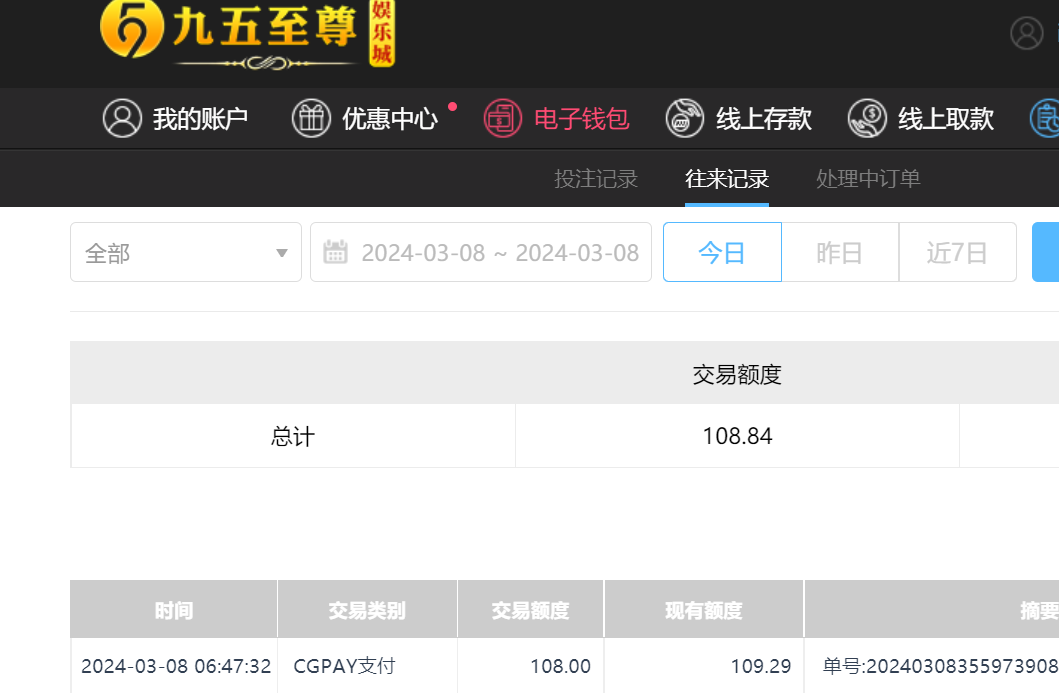The image size is (1059, 693).
Task: Select the 昨日 filter
Action: pyautogui.click(x=840, y=252)
